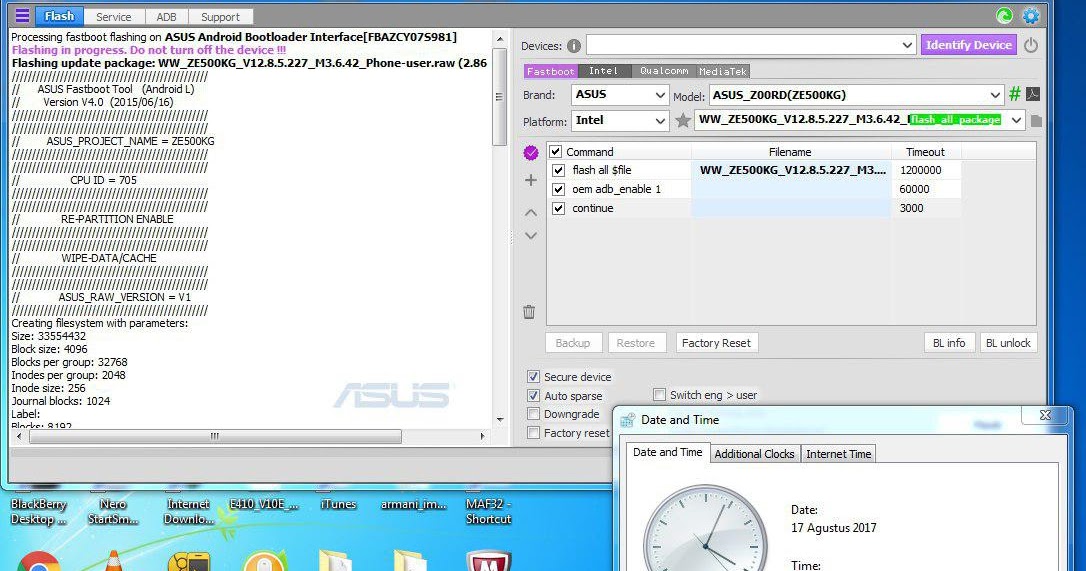Click the Backup button

(x=573, y=343)
